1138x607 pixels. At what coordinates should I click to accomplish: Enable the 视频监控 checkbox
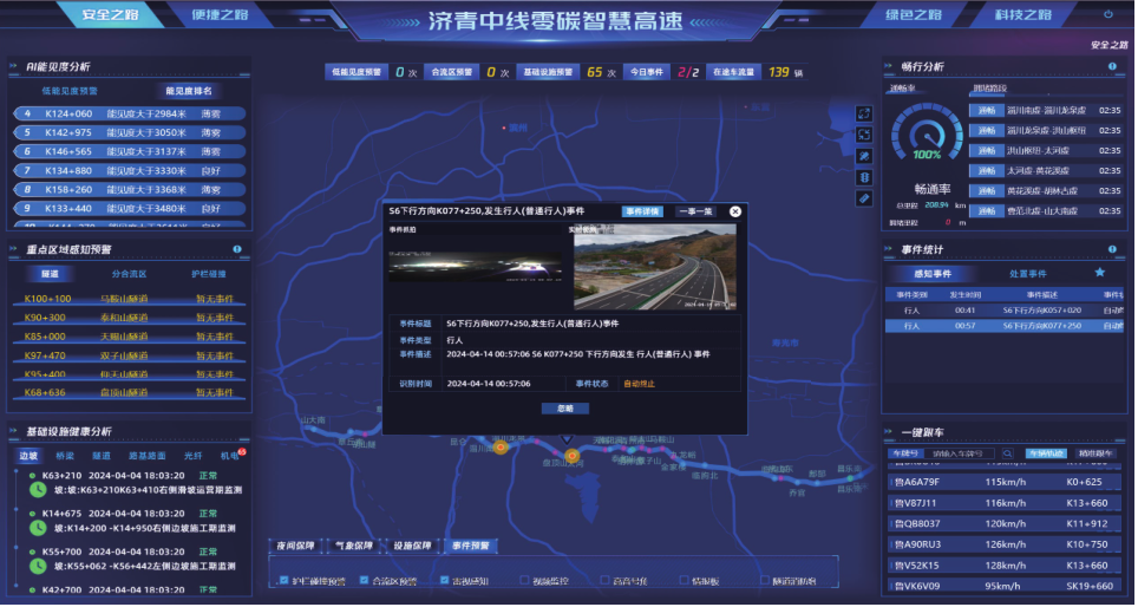(525, 580)
